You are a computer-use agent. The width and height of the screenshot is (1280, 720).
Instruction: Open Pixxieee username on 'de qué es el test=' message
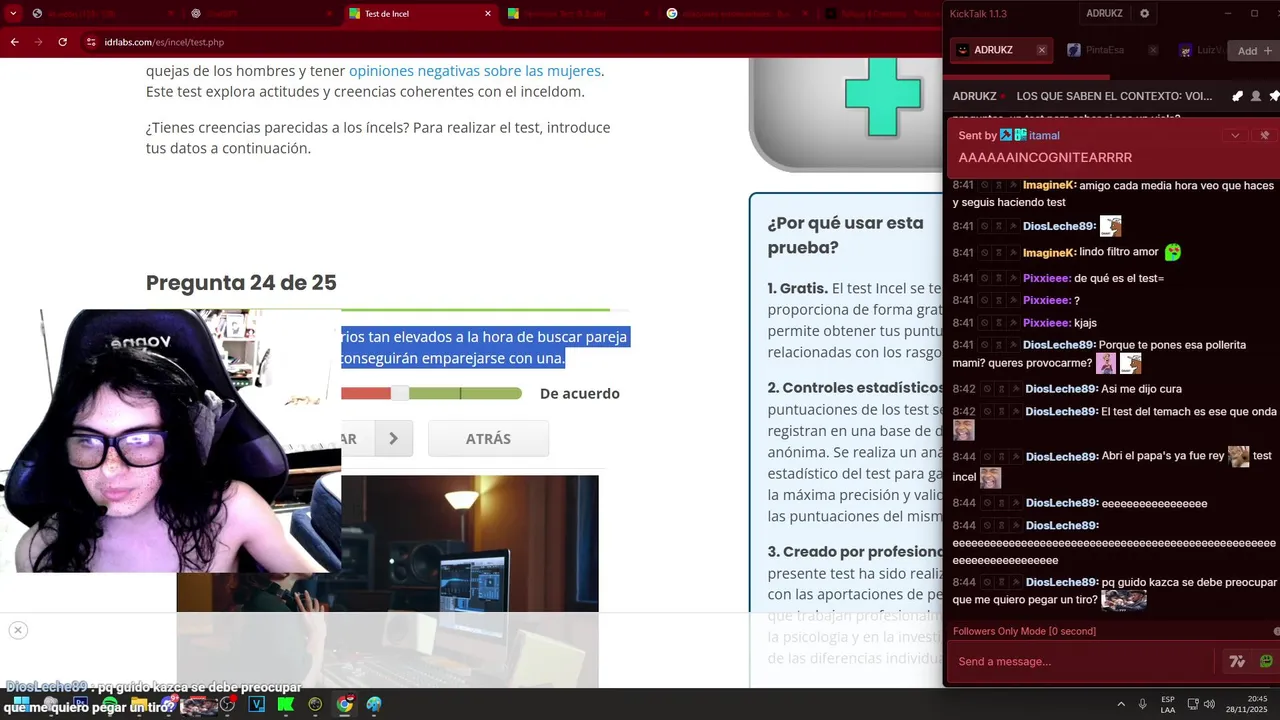pyautogui.click(x=1047, y=278)
